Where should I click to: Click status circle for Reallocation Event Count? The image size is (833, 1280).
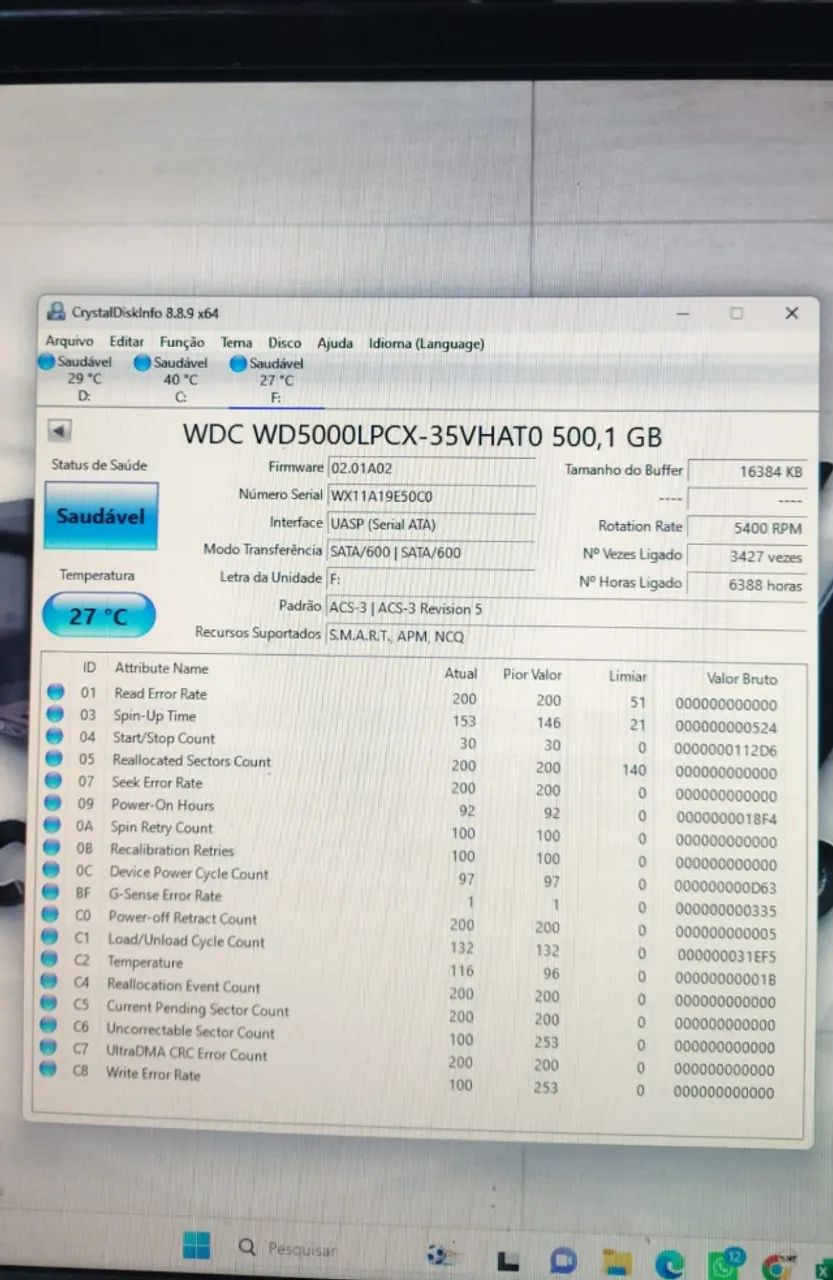[x=50, y=982]
